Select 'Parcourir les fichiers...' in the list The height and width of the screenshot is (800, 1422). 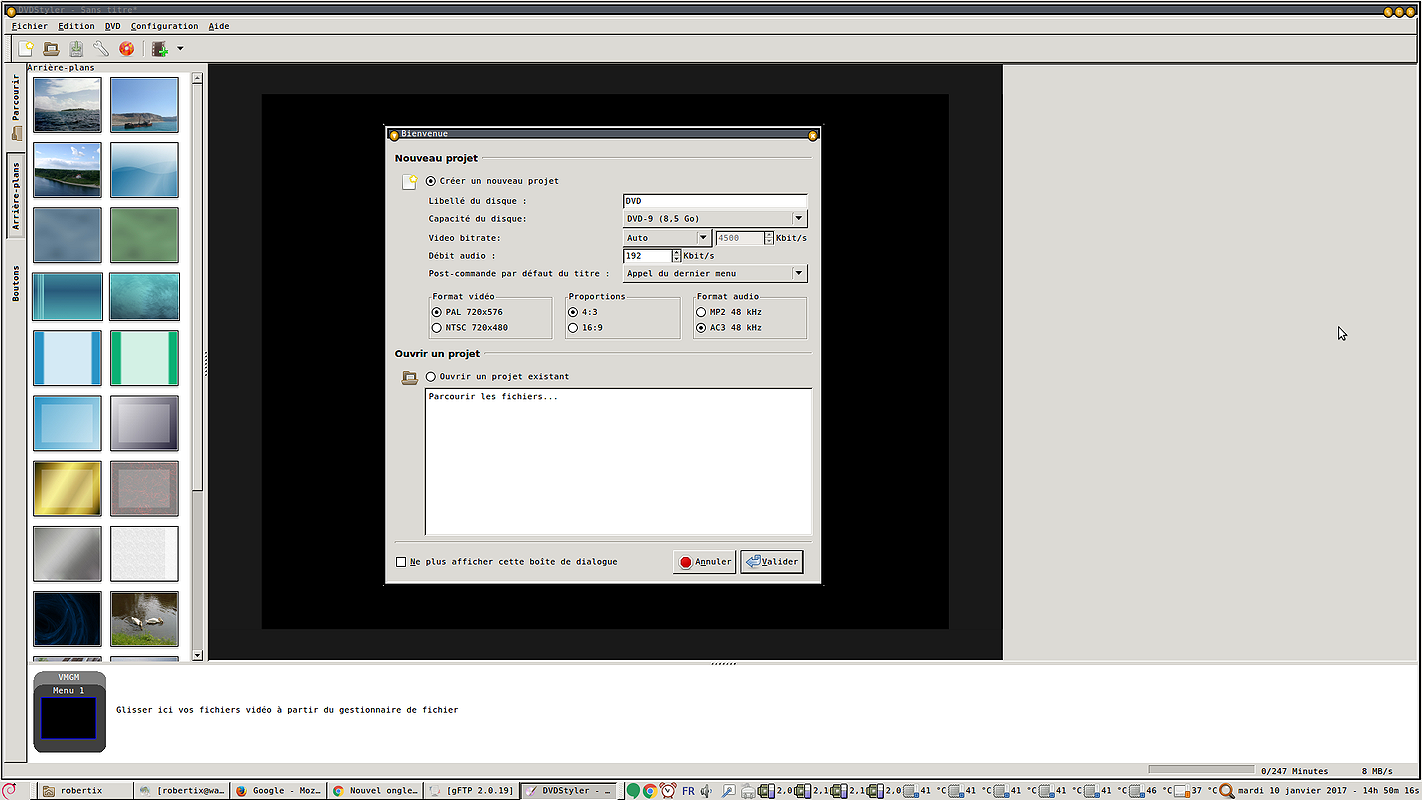[493, 397]
